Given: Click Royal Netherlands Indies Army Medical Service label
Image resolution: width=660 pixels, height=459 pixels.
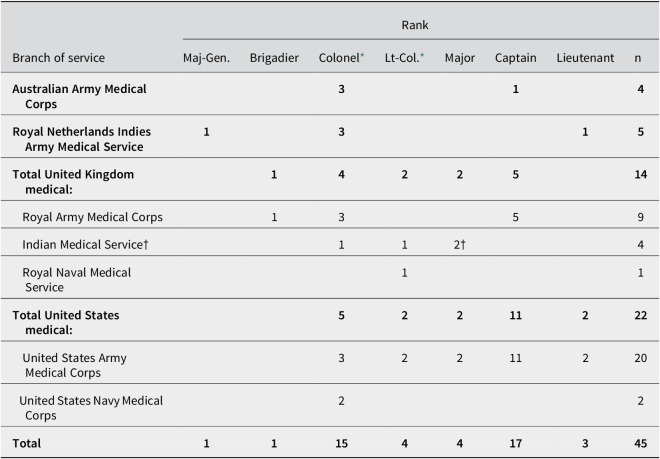Looking at the screenshot, I should tap(81, 139).
